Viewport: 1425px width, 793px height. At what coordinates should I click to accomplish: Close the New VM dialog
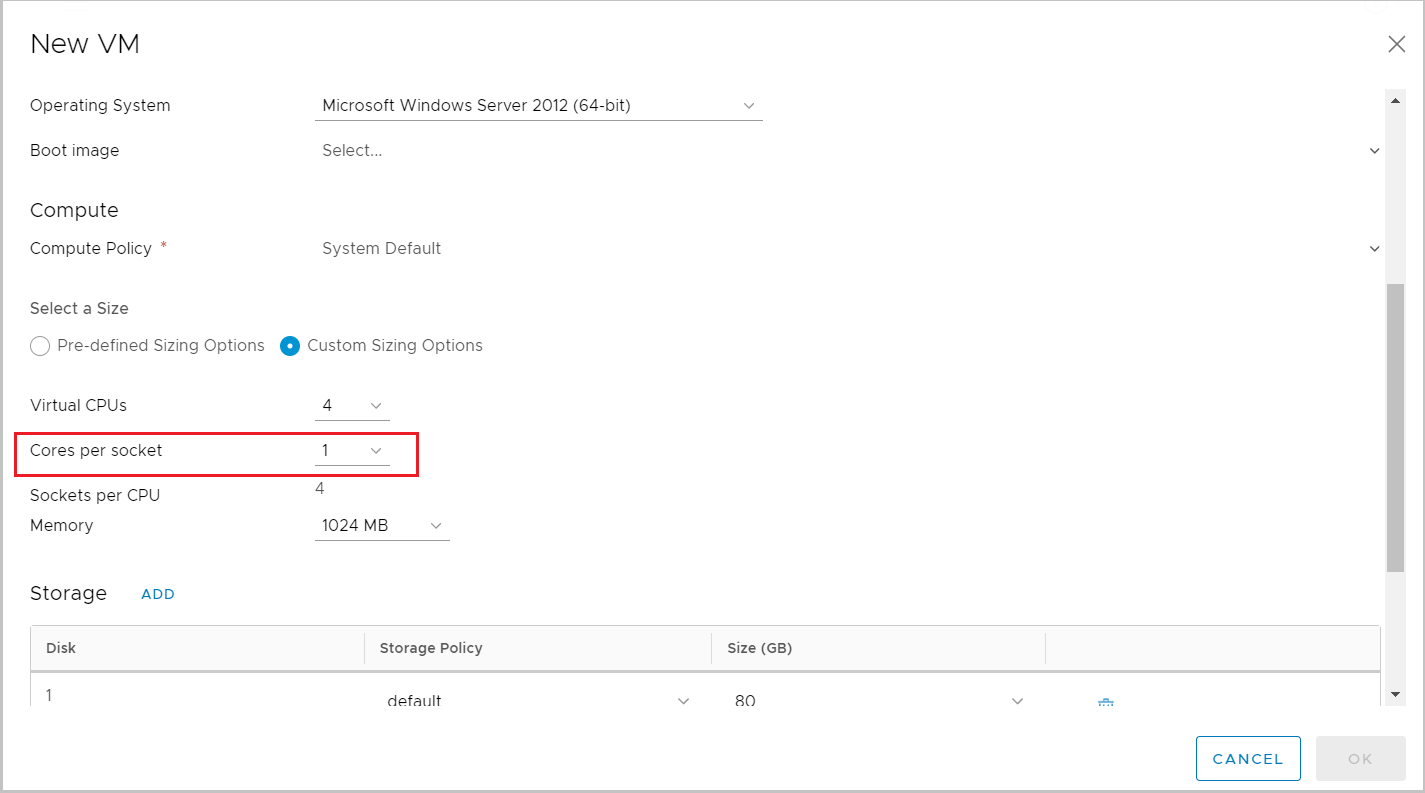1396,44
